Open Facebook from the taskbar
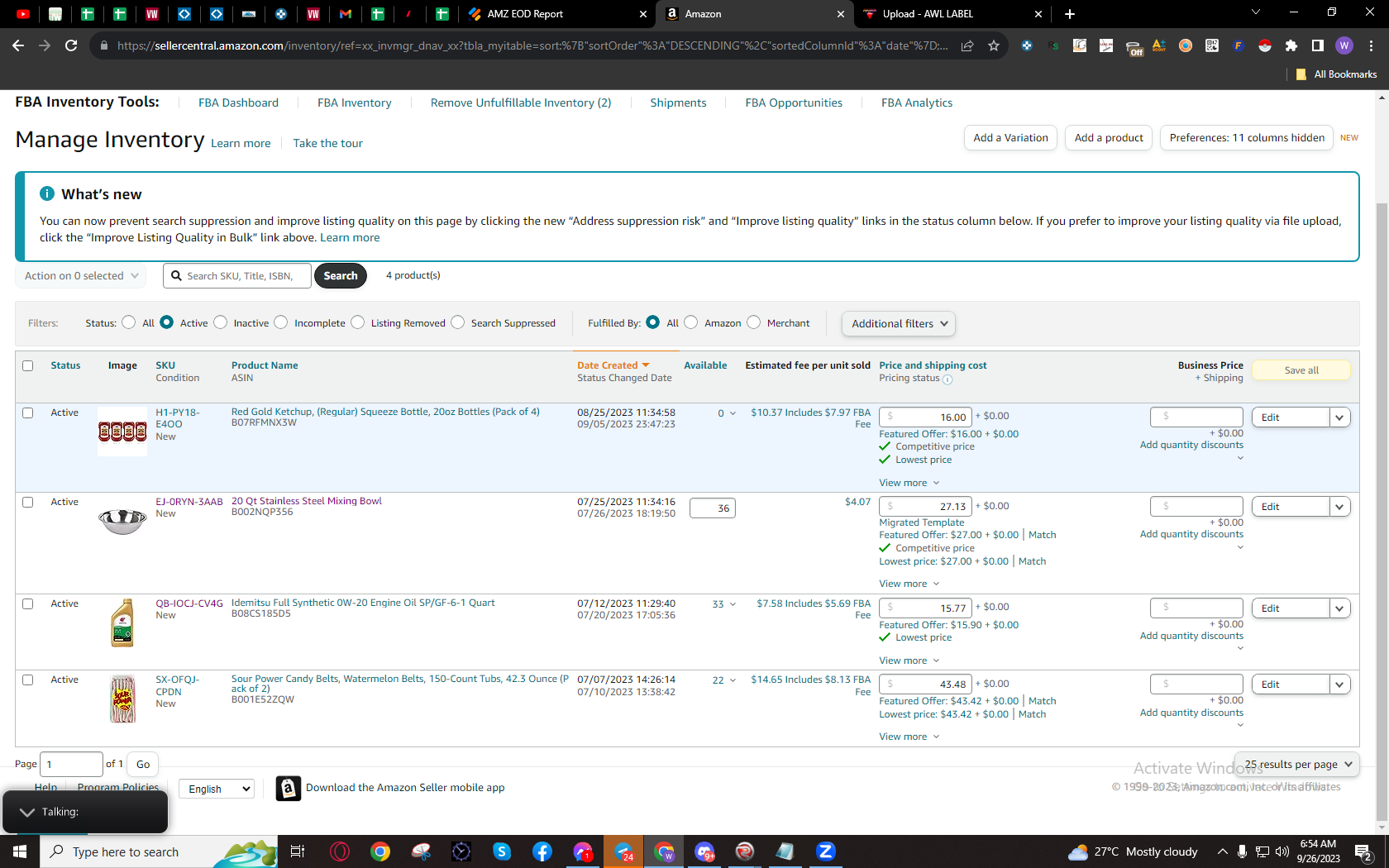The width and height of the screenshot is (1389, 868). coord(542,851)
